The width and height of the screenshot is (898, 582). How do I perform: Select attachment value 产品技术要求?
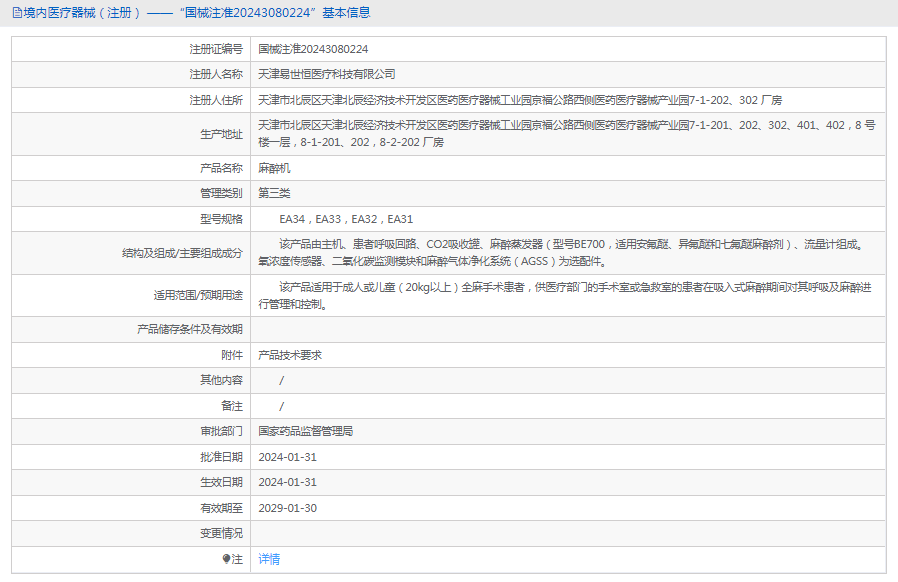tap(290, 355)
